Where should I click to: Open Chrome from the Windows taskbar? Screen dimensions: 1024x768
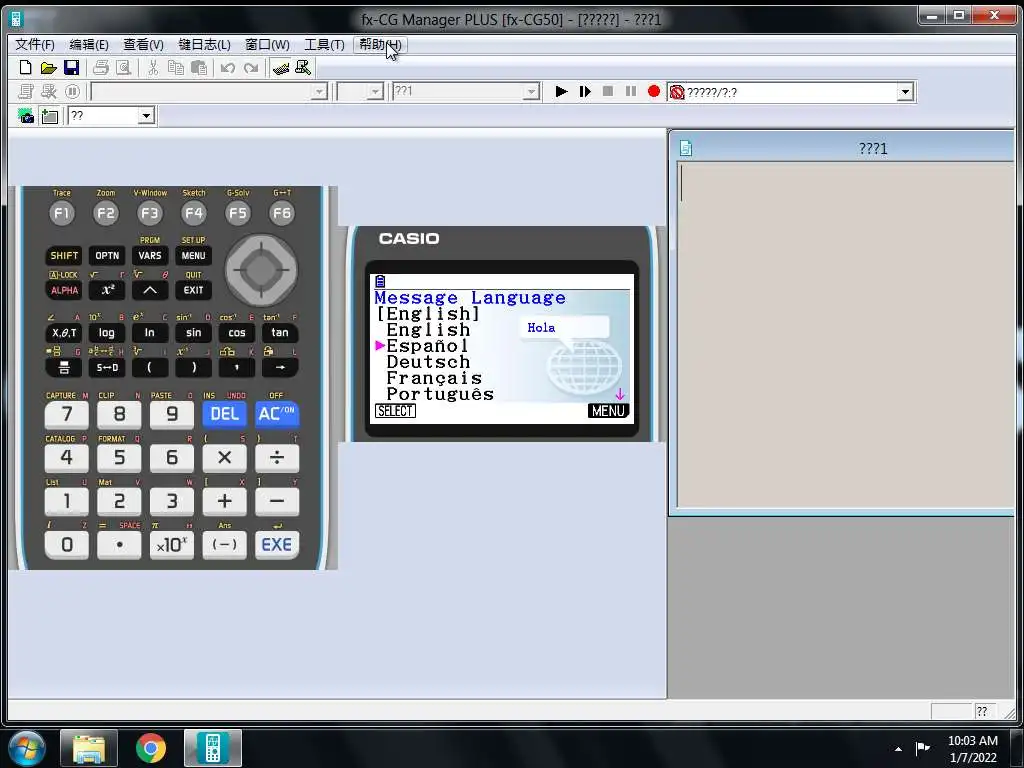tap(151, 748)
